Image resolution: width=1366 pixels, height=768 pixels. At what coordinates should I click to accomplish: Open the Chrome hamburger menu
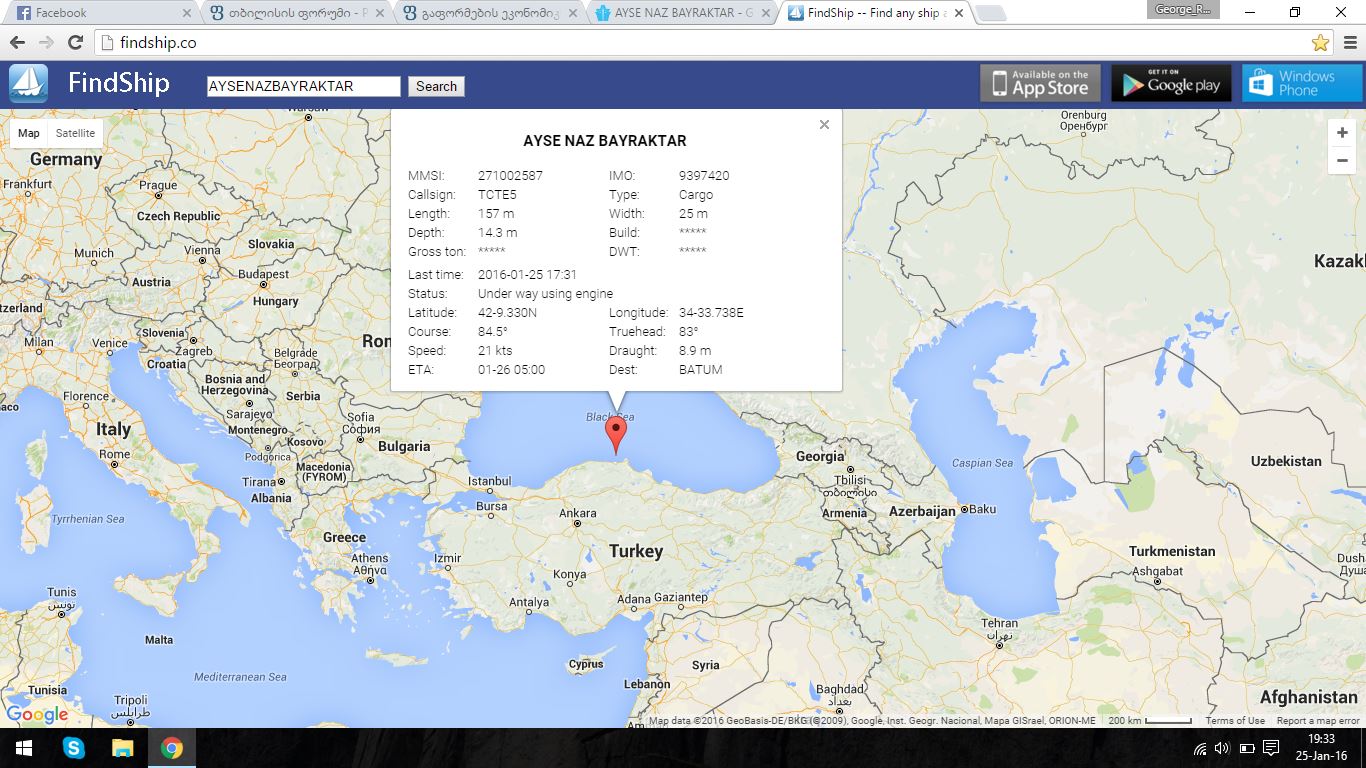[1350, 43]
